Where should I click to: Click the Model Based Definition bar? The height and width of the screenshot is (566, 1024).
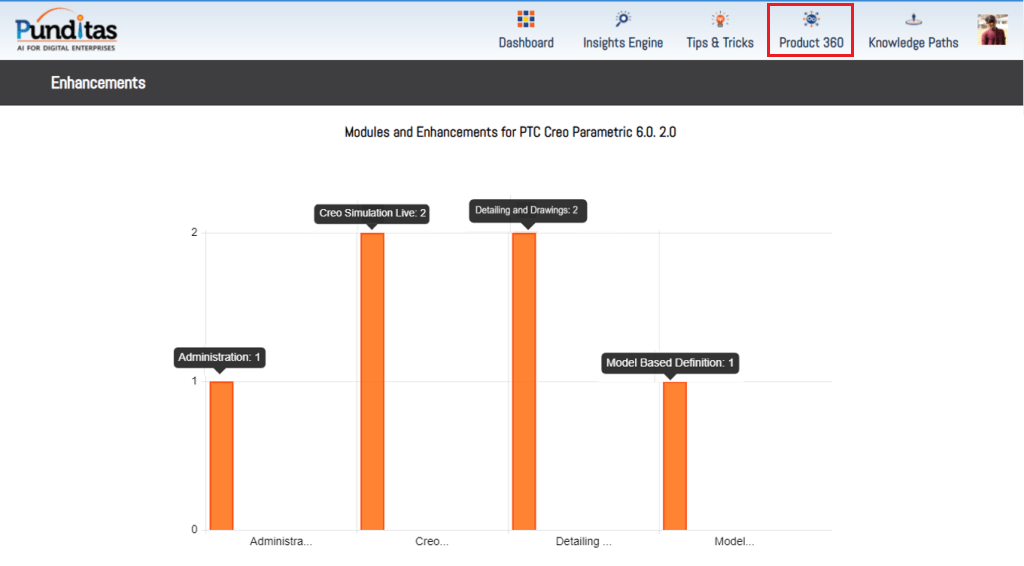[x=675, y=455]
